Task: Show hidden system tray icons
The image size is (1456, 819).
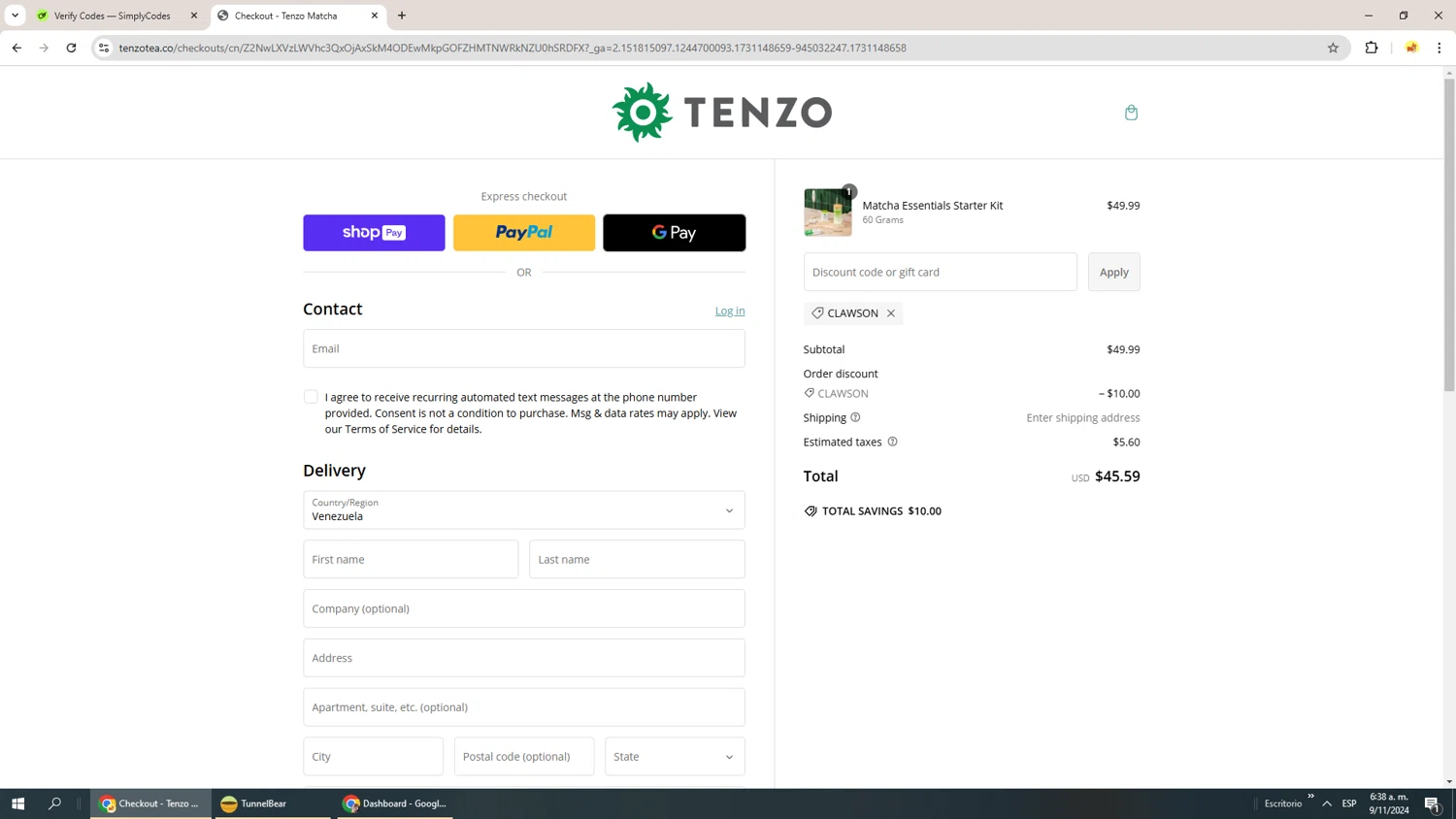Action: click(1327, 803)
